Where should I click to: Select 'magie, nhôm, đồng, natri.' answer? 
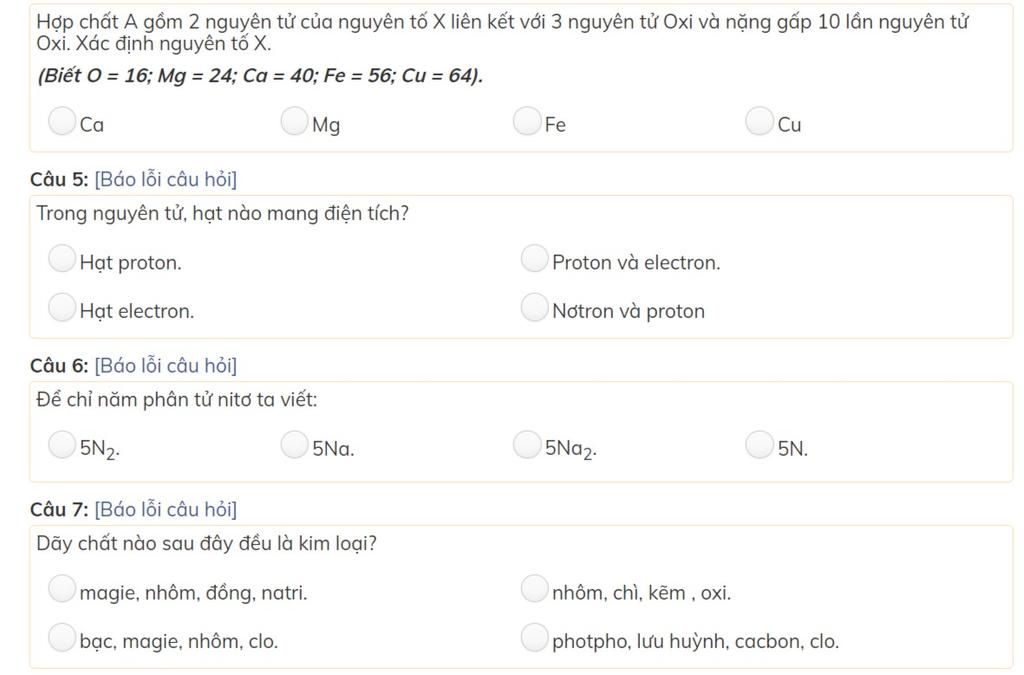62,589
